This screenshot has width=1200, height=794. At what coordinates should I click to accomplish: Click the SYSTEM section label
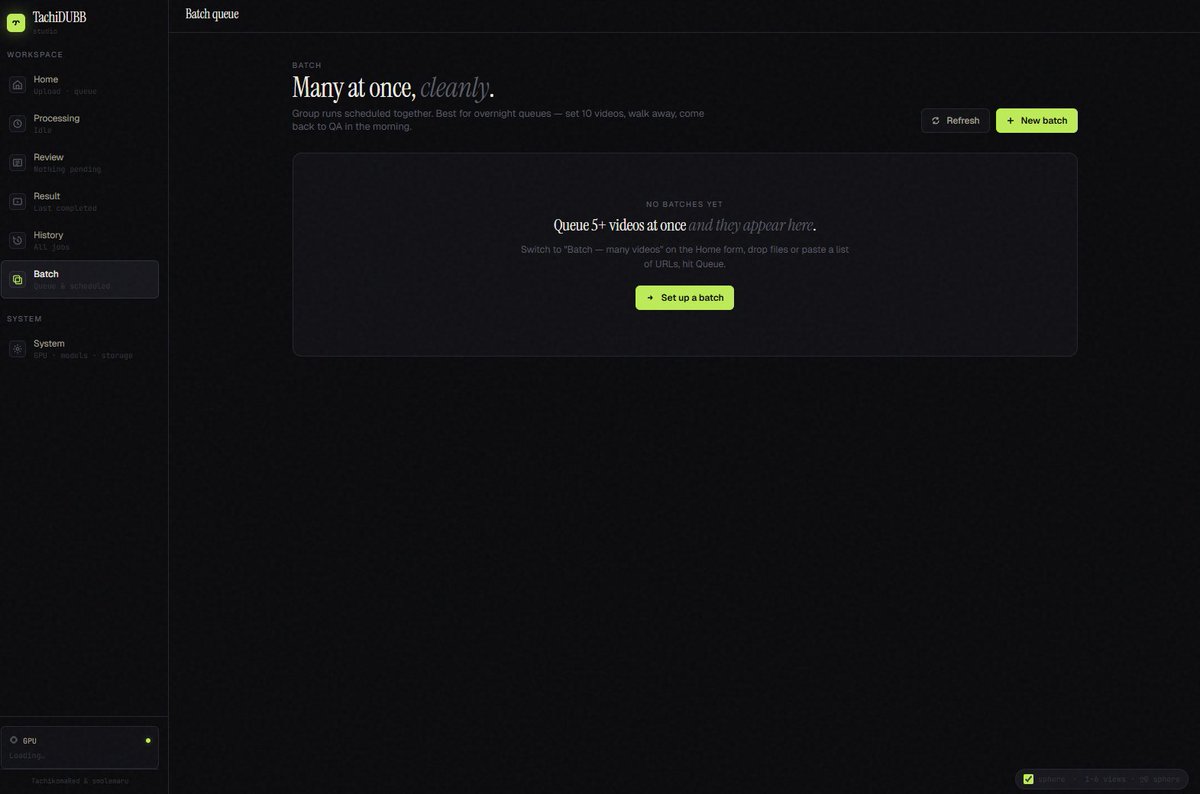click(x=24, y=318)
